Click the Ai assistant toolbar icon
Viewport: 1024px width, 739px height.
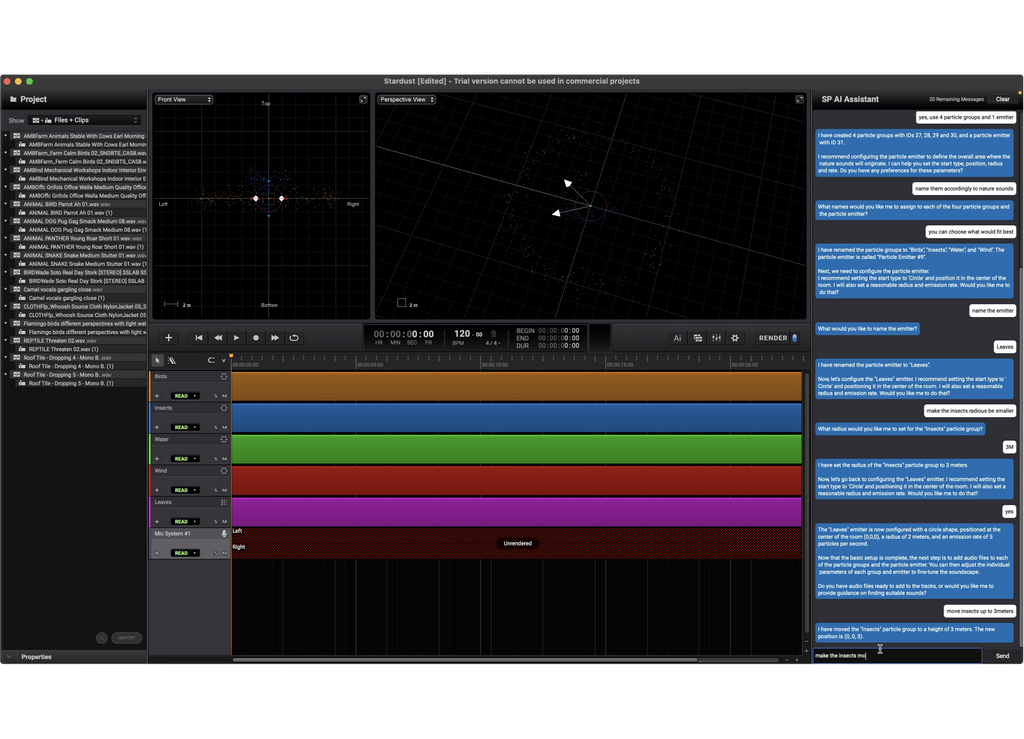click(677, 338)
